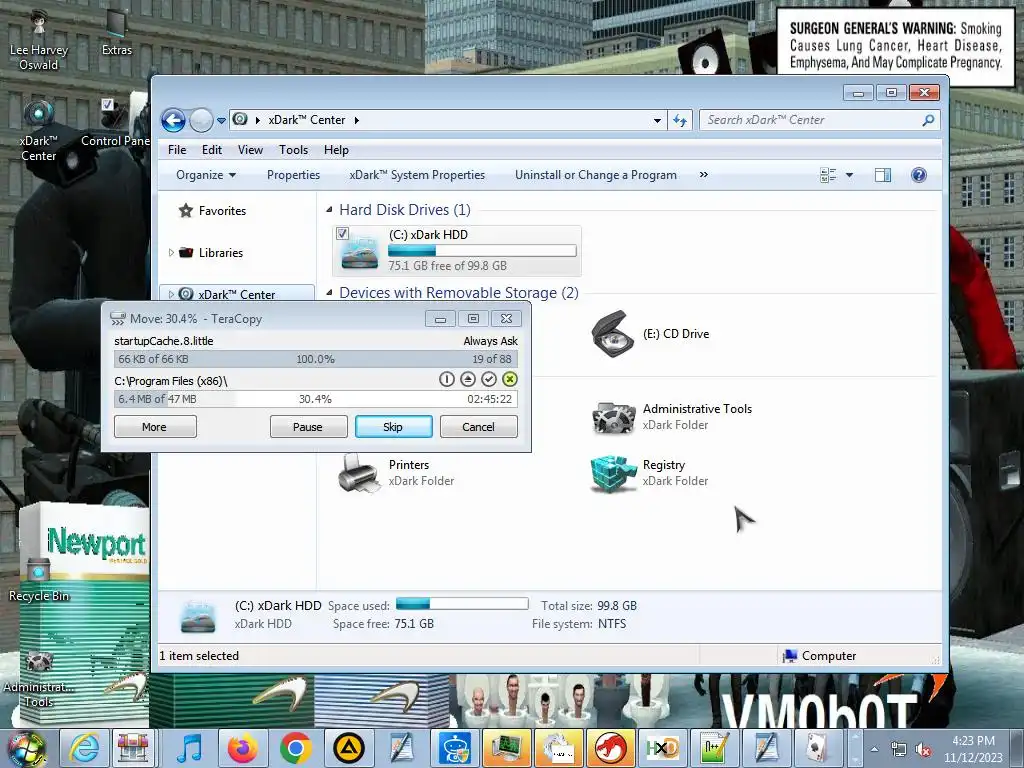Collapse Devices with Removable Storage group
Viewport: 1024px width, 768px height.
[329, 293]
